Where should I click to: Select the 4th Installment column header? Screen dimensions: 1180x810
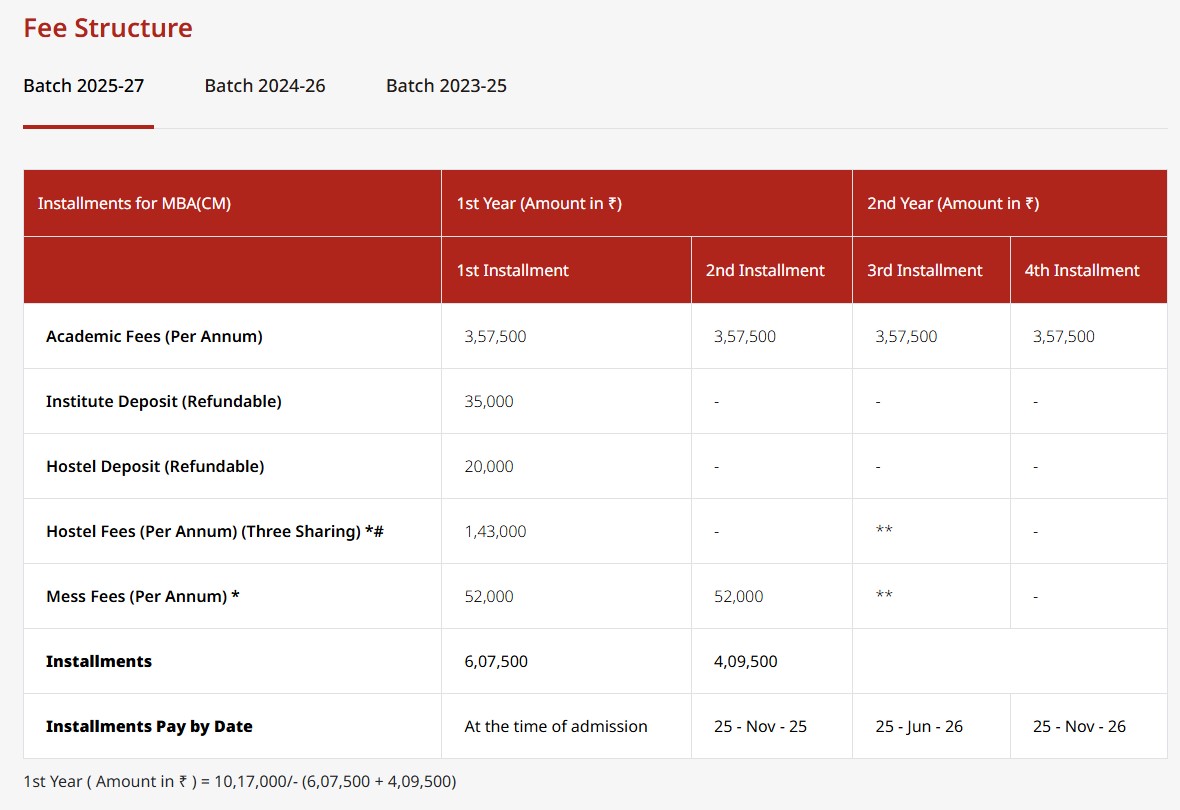tap(1081, 270)
